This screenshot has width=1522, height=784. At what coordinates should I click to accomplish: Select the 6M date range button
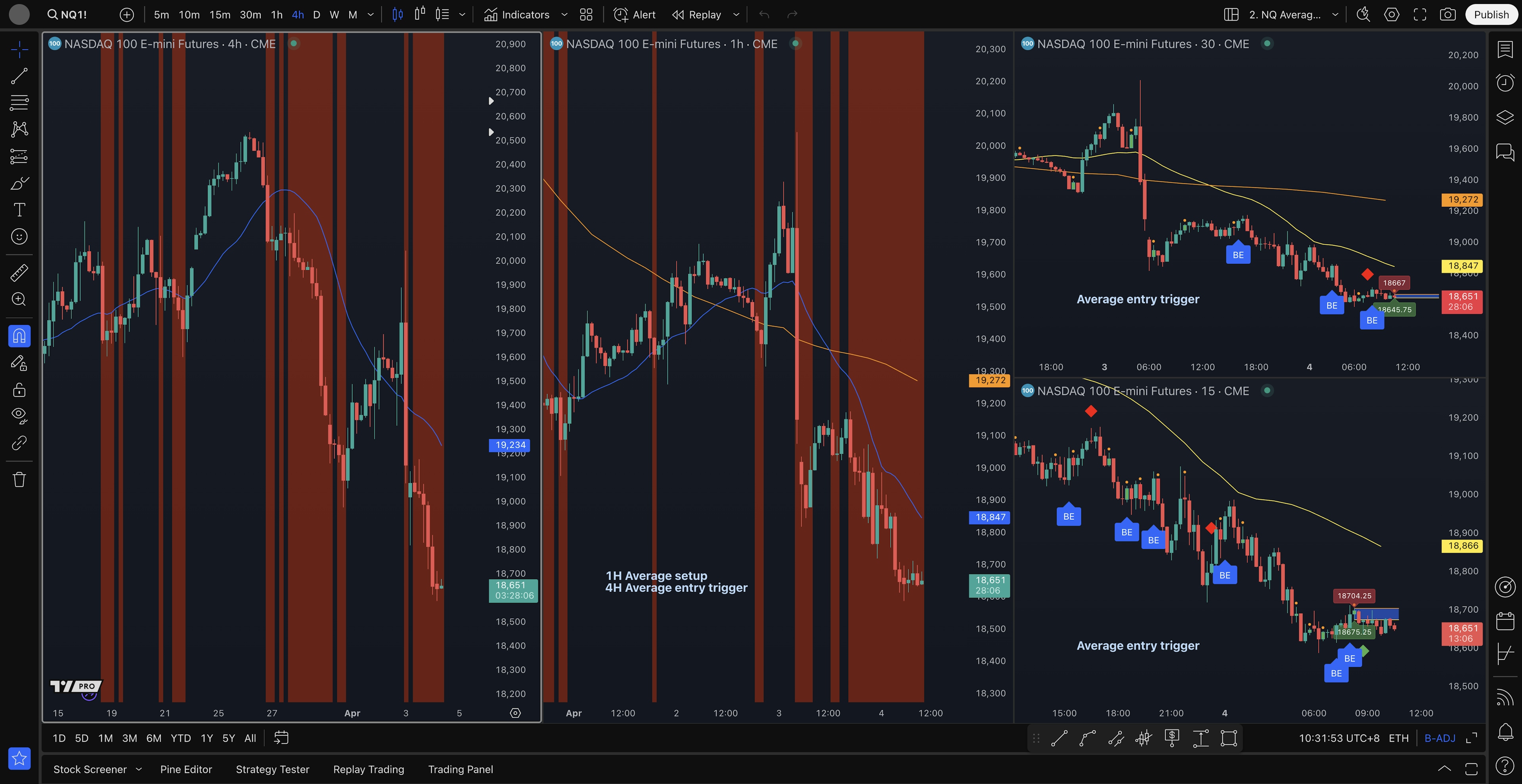pyautogui.click(x=154, y=738)
